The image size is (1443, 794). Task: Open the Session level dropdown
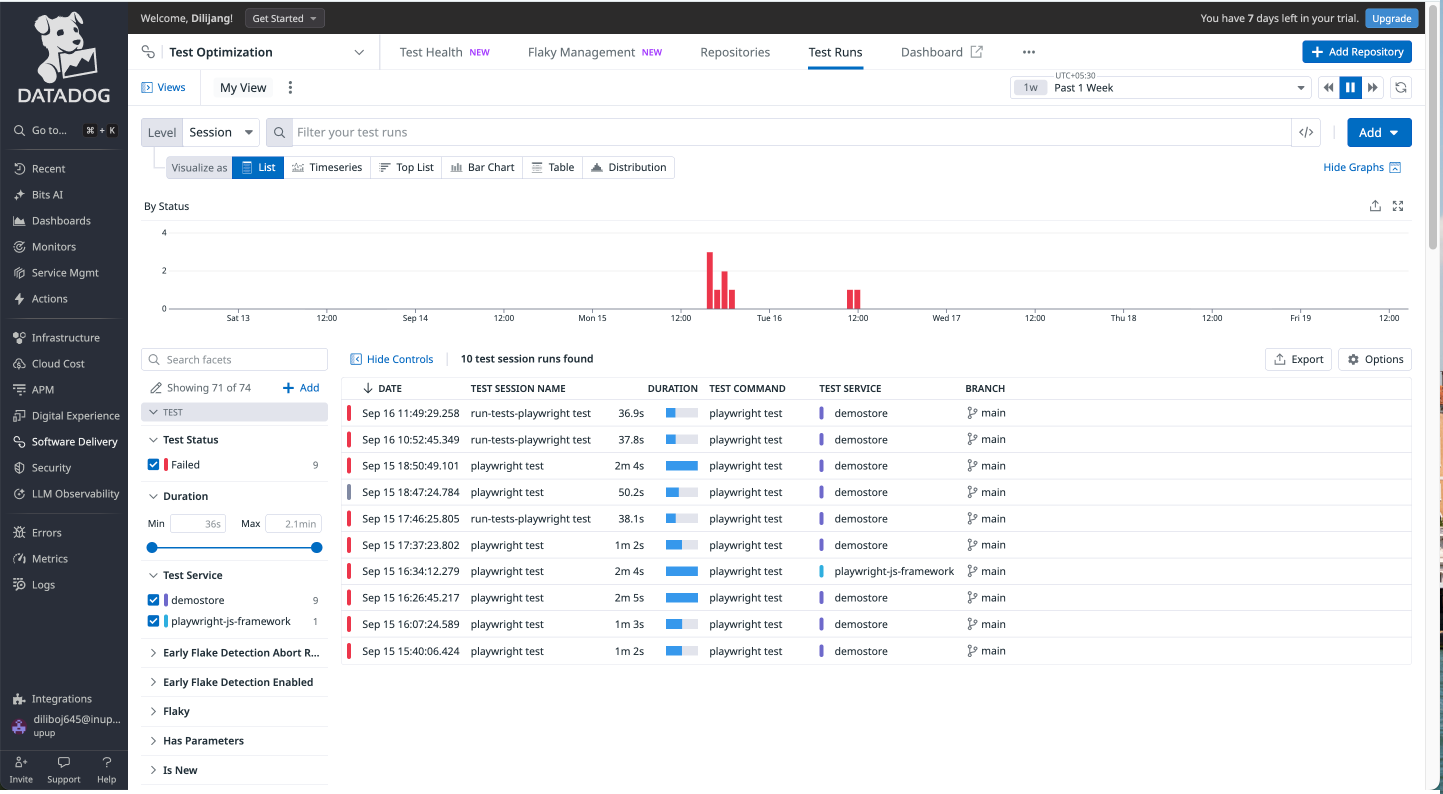[220, 131]
